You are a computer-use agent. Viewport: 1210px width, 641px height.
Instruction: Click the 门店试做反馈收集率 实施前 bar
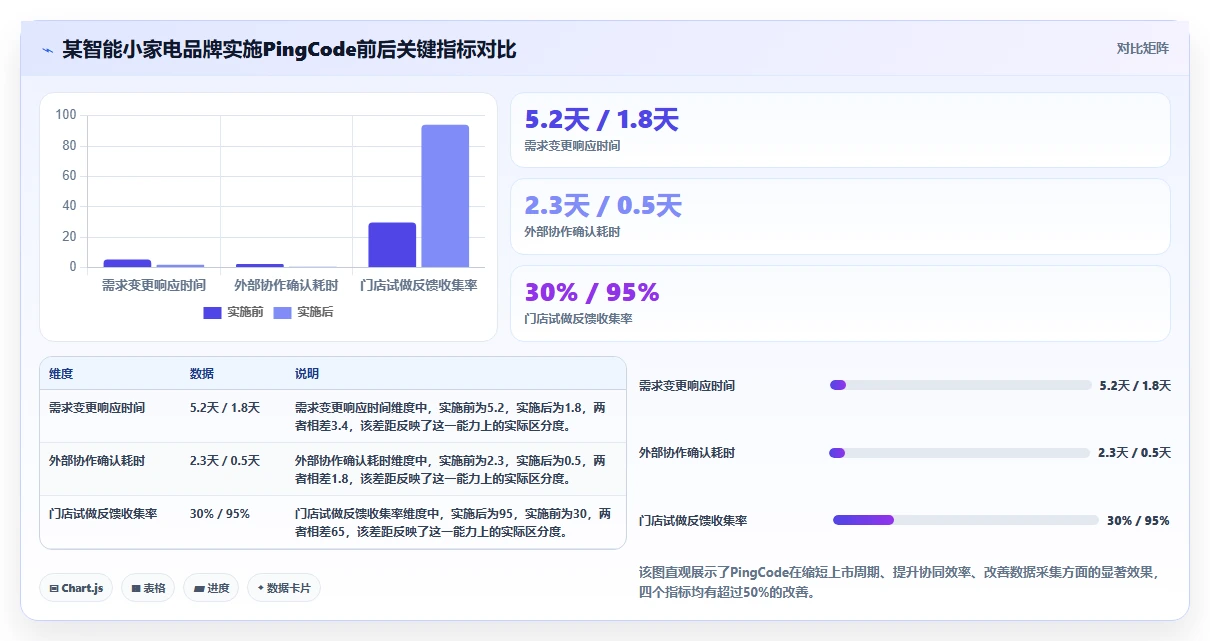[392, 245]
